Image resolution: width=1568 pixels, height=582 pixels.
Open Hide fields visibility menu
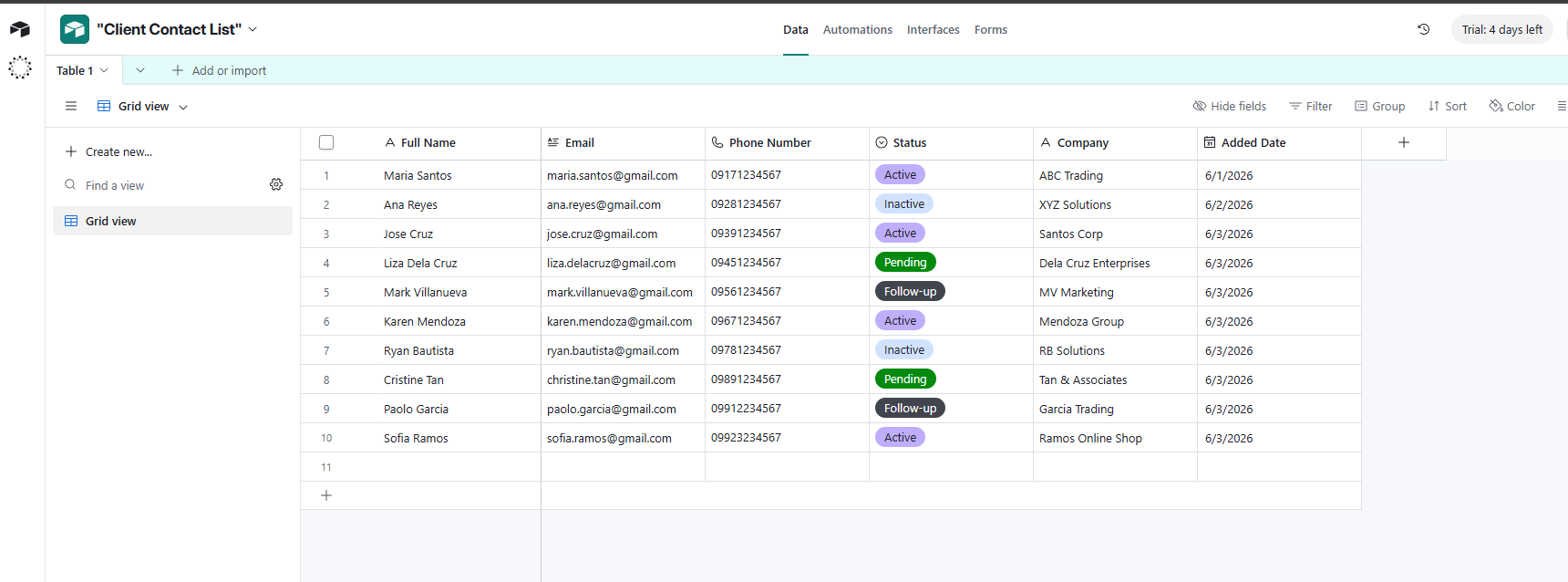[1230, 106]
